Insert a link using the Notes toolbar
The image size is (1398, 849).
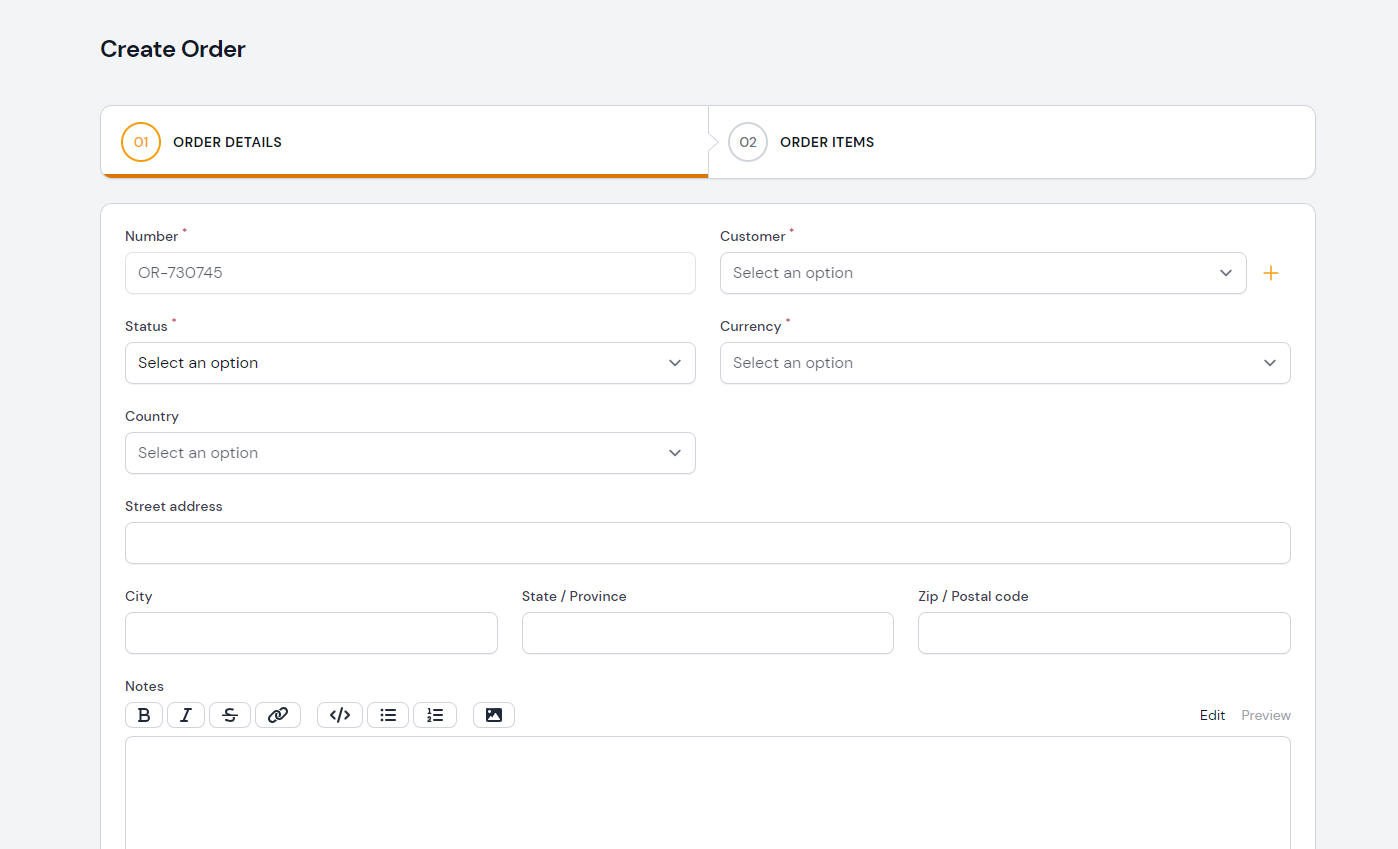(x=278, y=715)
